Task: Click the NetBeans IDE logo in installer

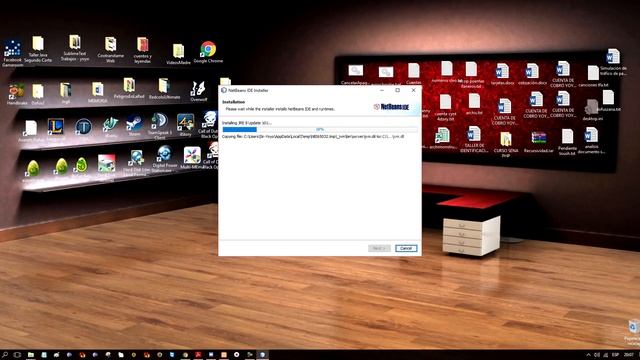Action: click(x=391, y=107)
